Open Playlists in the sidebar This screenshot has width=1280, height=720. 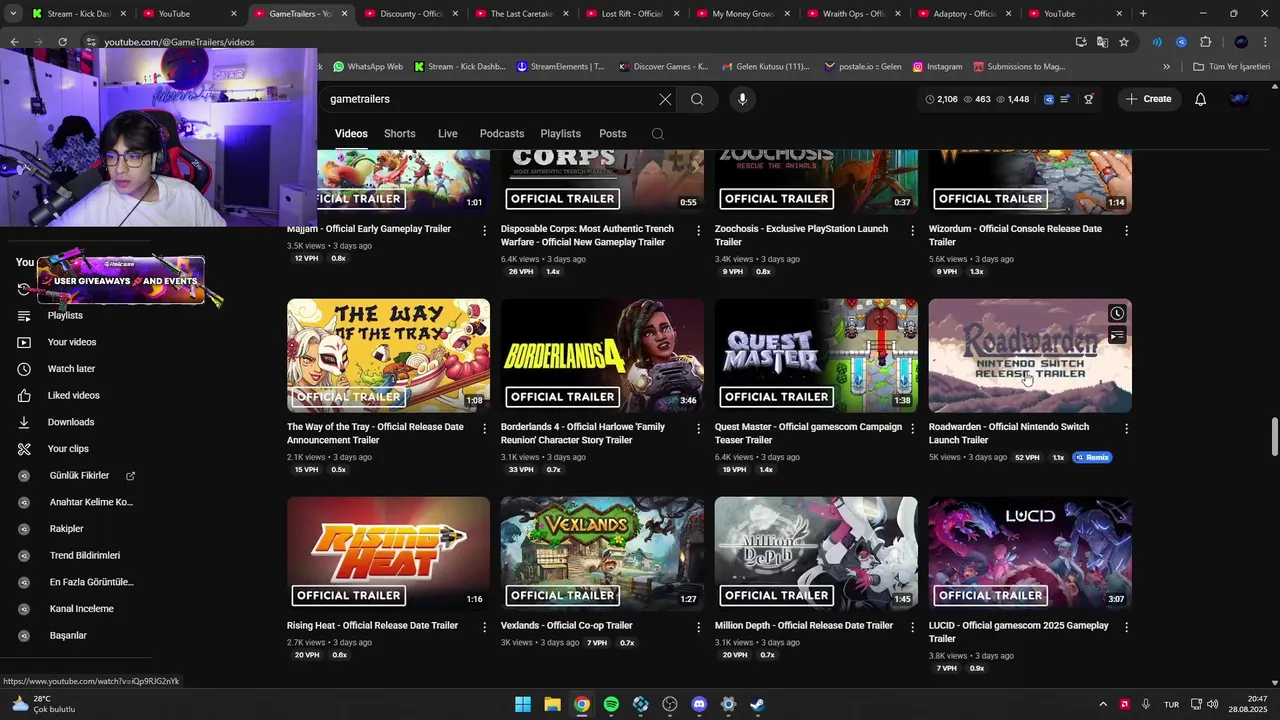point(65,316)
